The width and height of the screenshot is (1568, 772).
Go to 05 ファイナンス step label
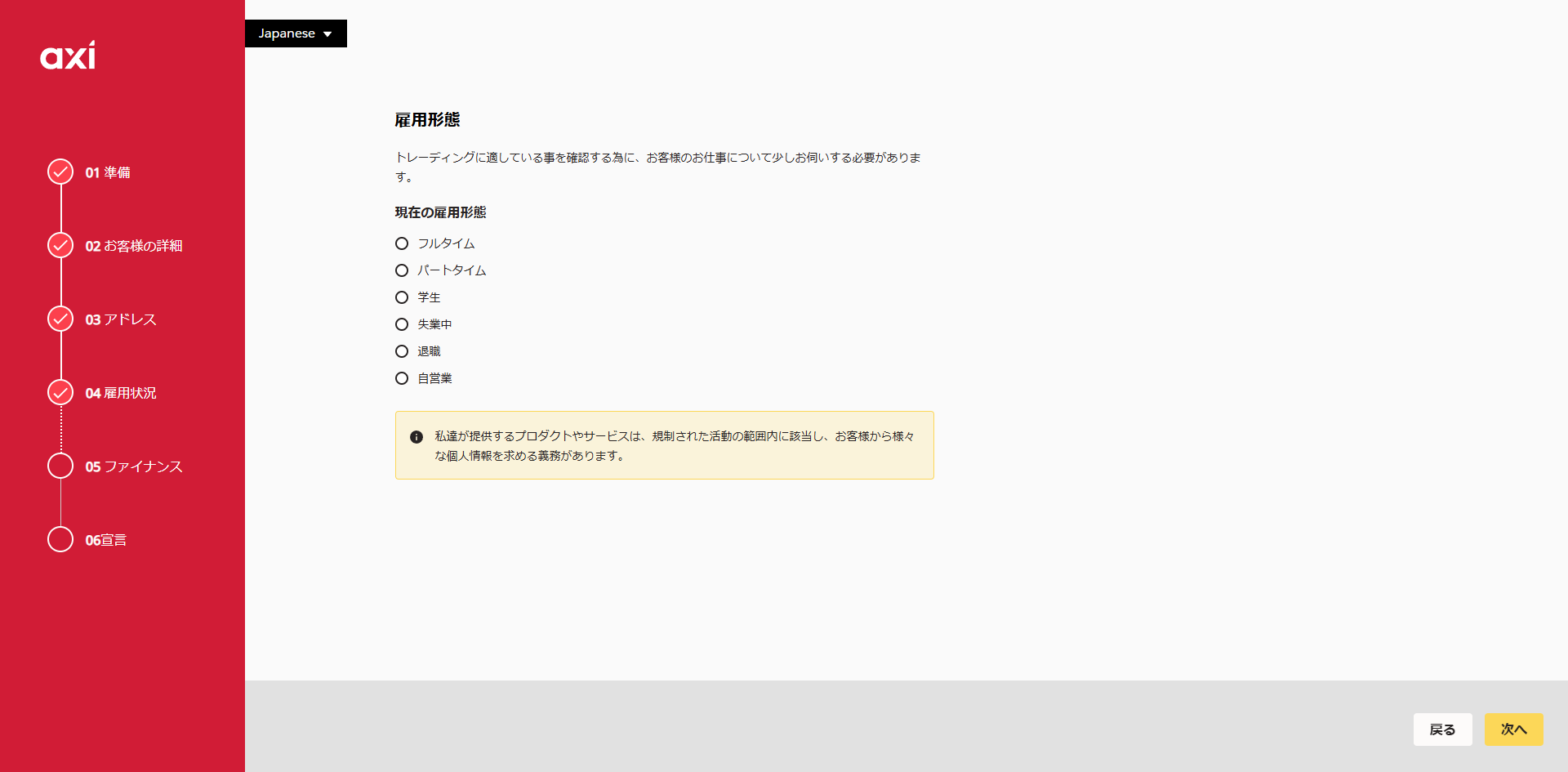point(134,466)
